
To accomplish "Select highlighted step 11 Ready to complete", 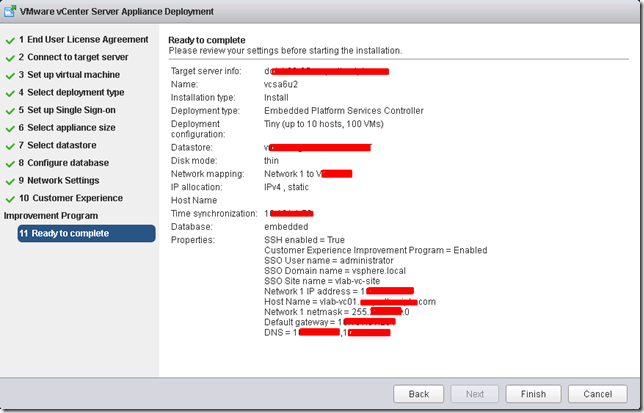I will (86, 233).
